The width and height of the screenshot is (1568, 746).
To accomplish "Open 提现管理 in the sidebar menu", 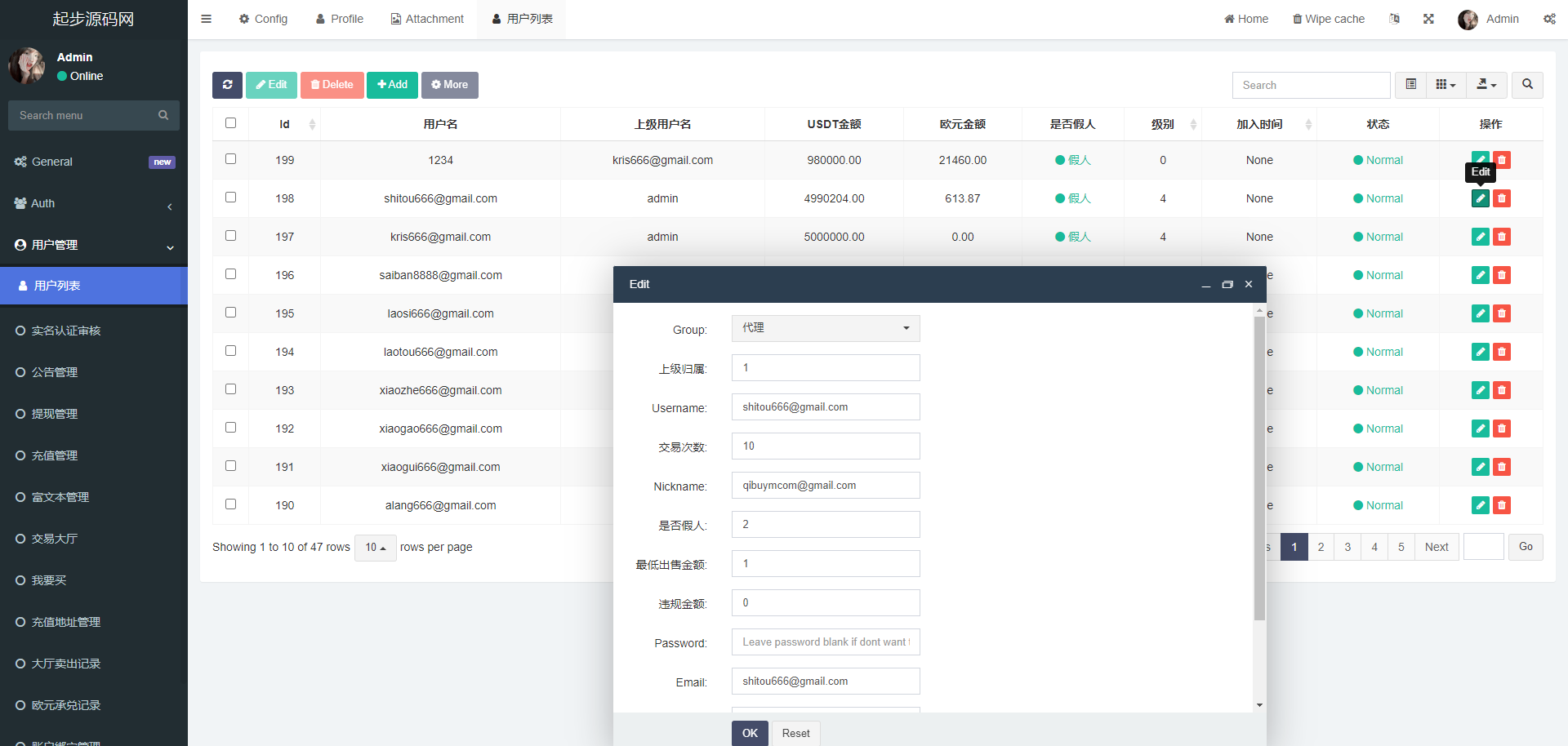I will point(55,414).
